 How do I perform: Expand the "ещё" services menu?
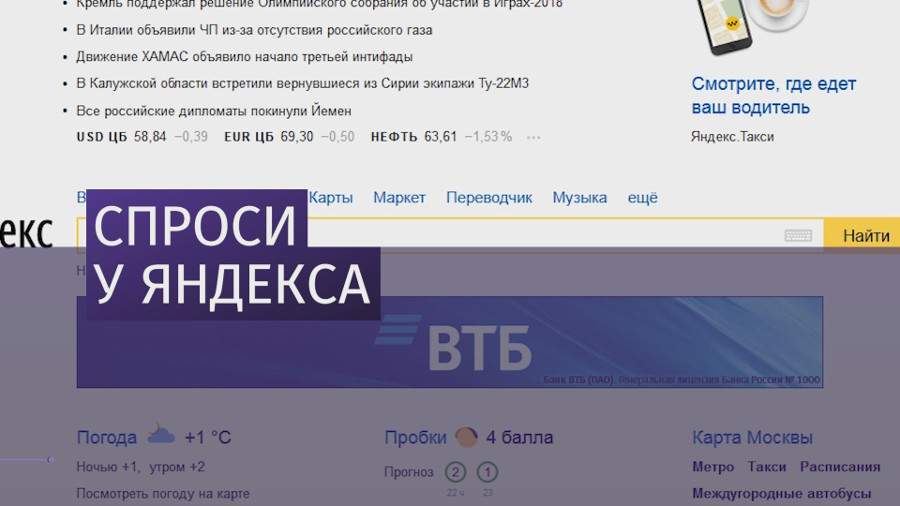pos(642,198)
